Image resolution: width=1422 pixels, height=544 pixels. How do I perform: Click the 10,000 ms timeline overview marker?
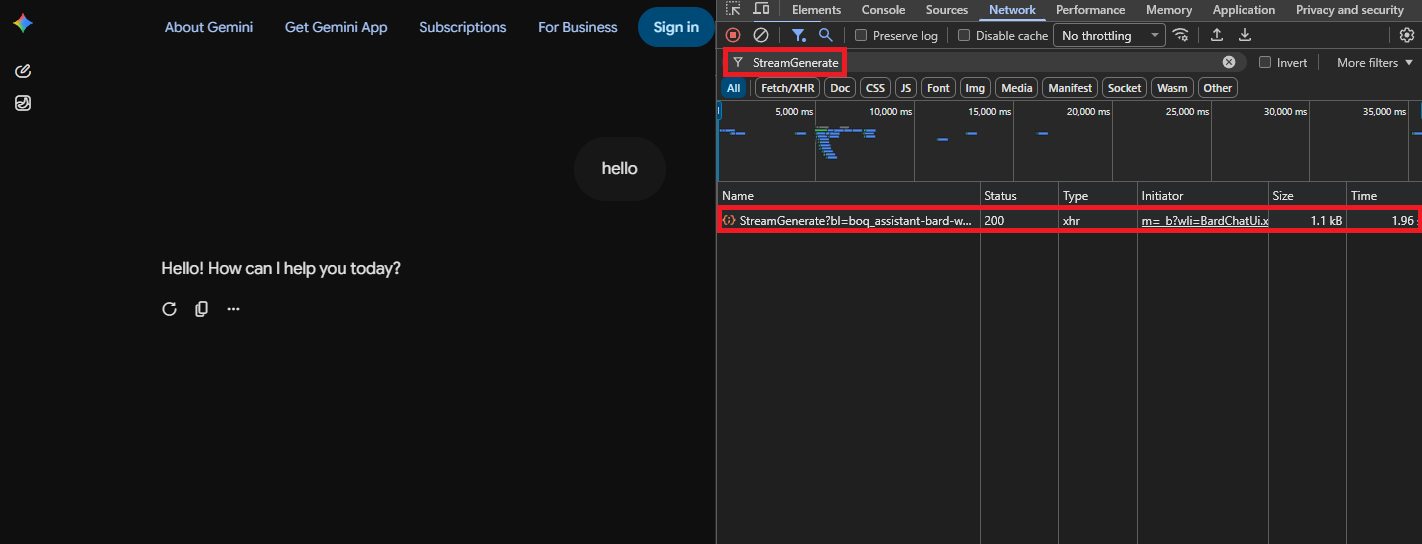click(890, 112)
